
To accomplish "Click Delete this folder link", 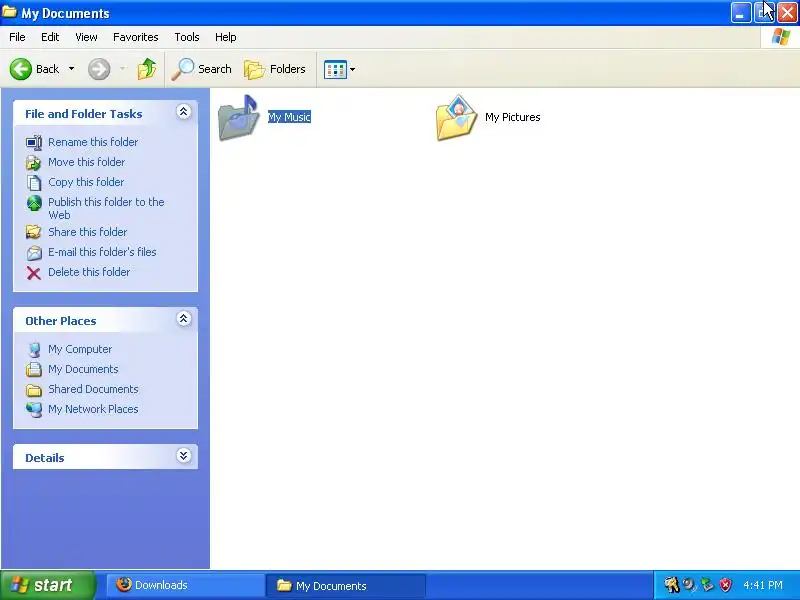I will [x=89, y=272].
